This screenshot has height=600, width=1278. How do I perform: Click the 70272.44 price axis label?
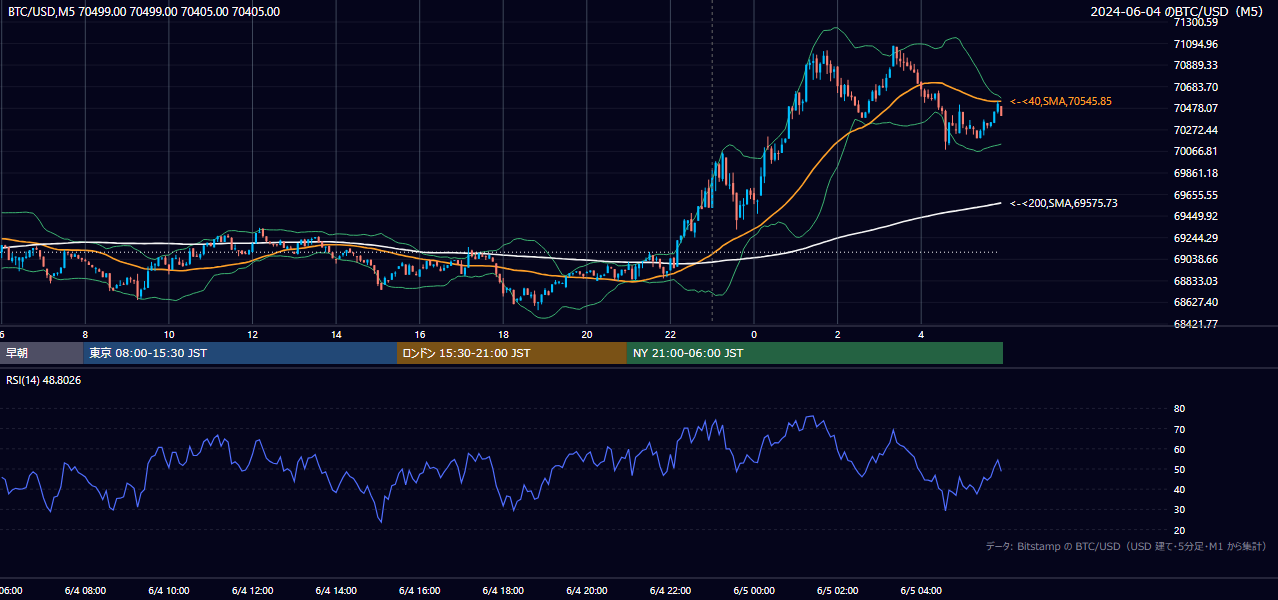click(x=1195, y=130)
